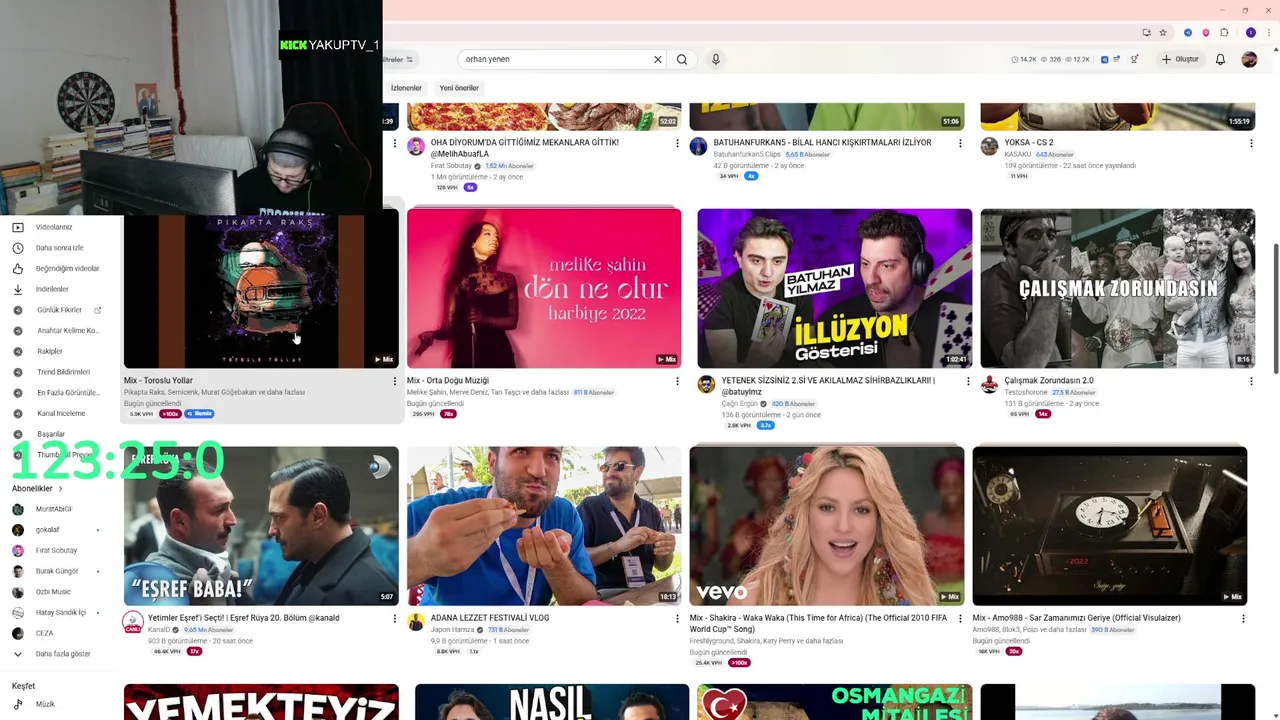Select the Yeni öneriler filter chip
Screen dimensions: 1280x720
(x=459, y=88)
